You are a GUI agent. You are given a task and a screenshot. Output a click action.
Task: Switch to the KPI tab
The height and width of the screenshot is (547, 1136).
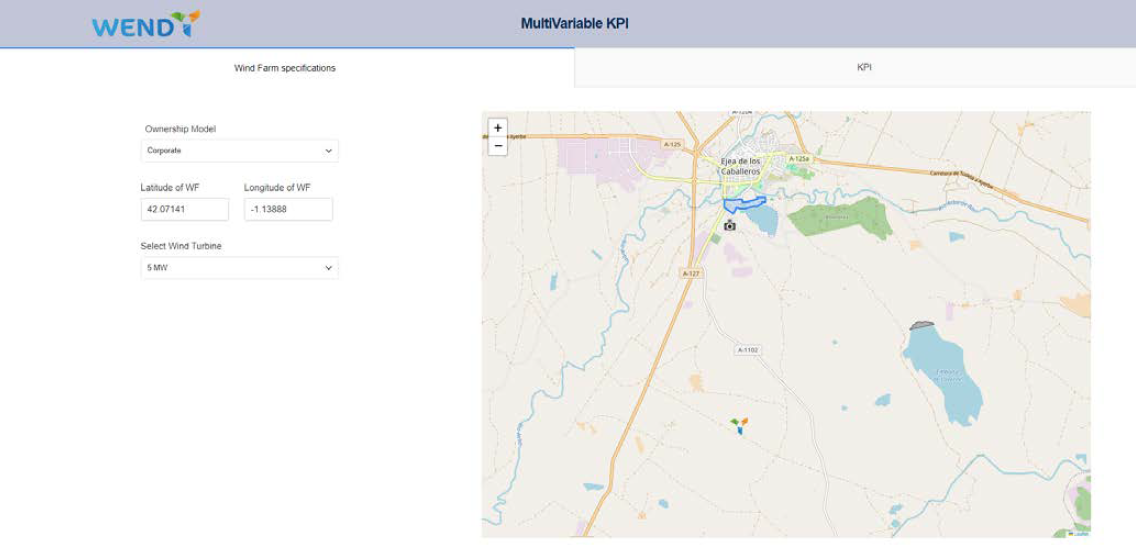click(x=864, y=68)
